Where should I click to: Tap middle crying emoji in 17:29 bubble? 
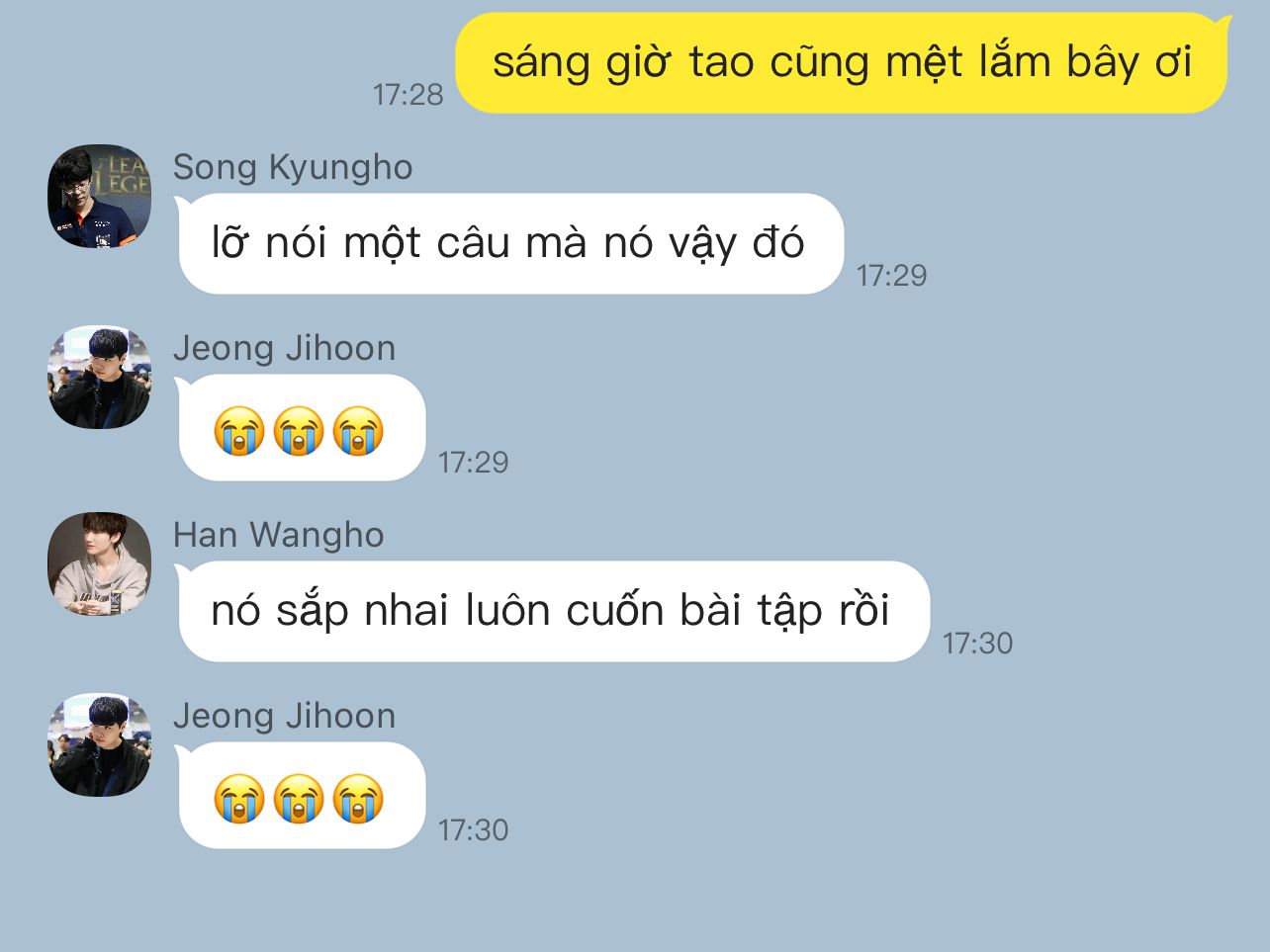click(x=299, y=430)
